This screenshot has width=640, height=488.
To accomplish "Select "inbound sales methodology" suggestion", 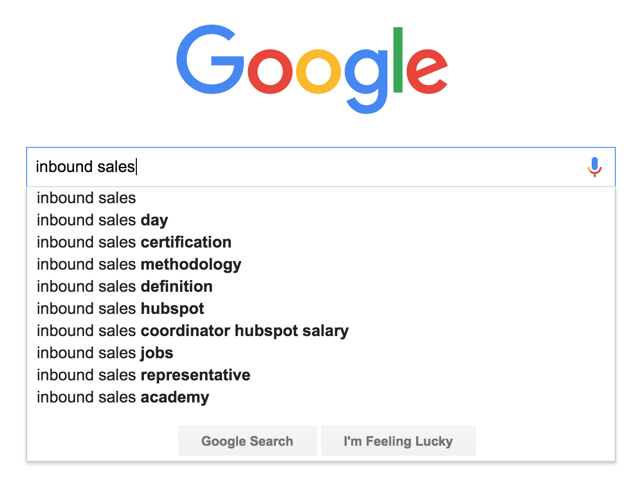I will coord(139,265).
